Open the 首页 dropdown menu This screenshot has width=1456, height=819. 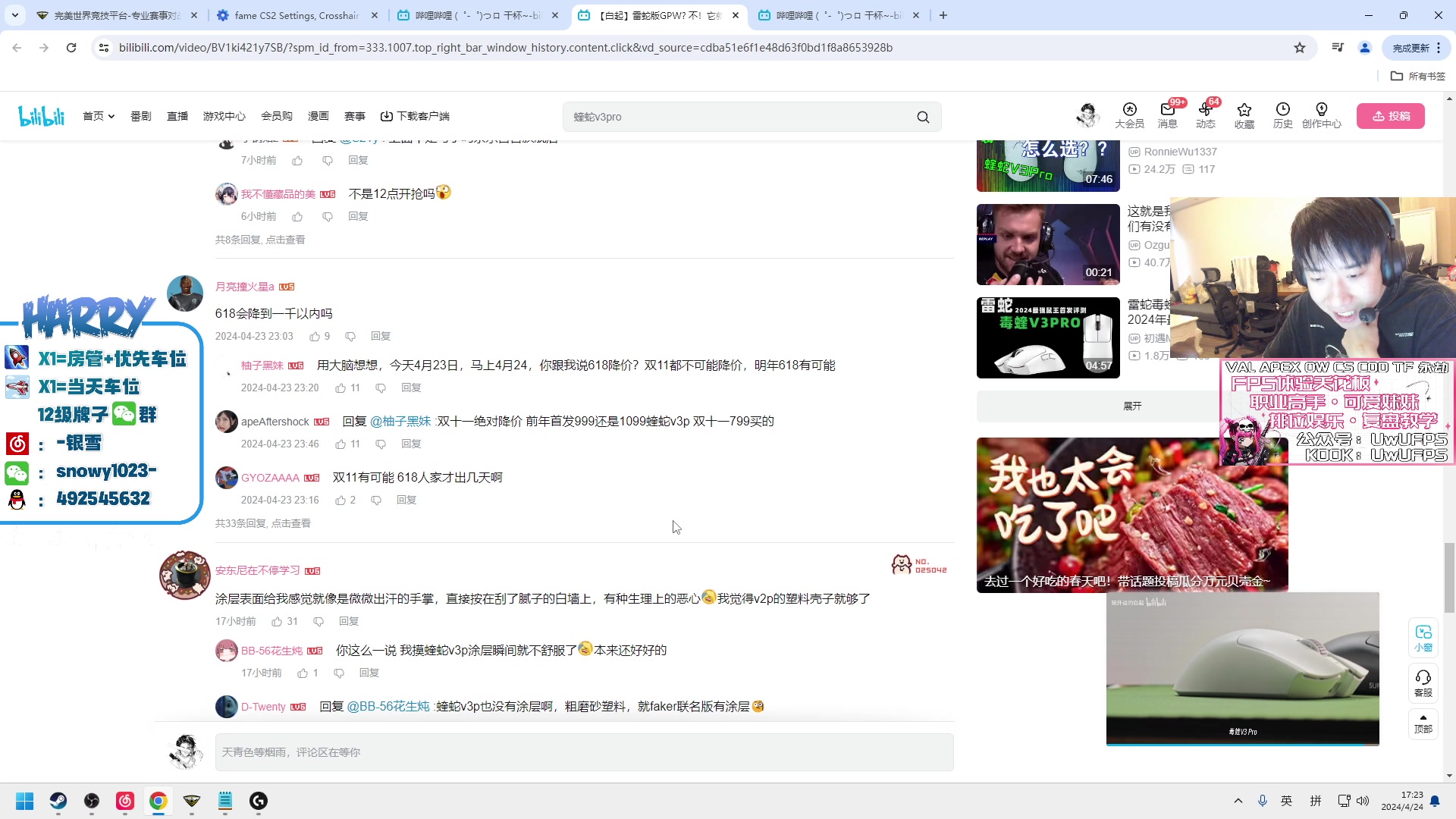99,116
